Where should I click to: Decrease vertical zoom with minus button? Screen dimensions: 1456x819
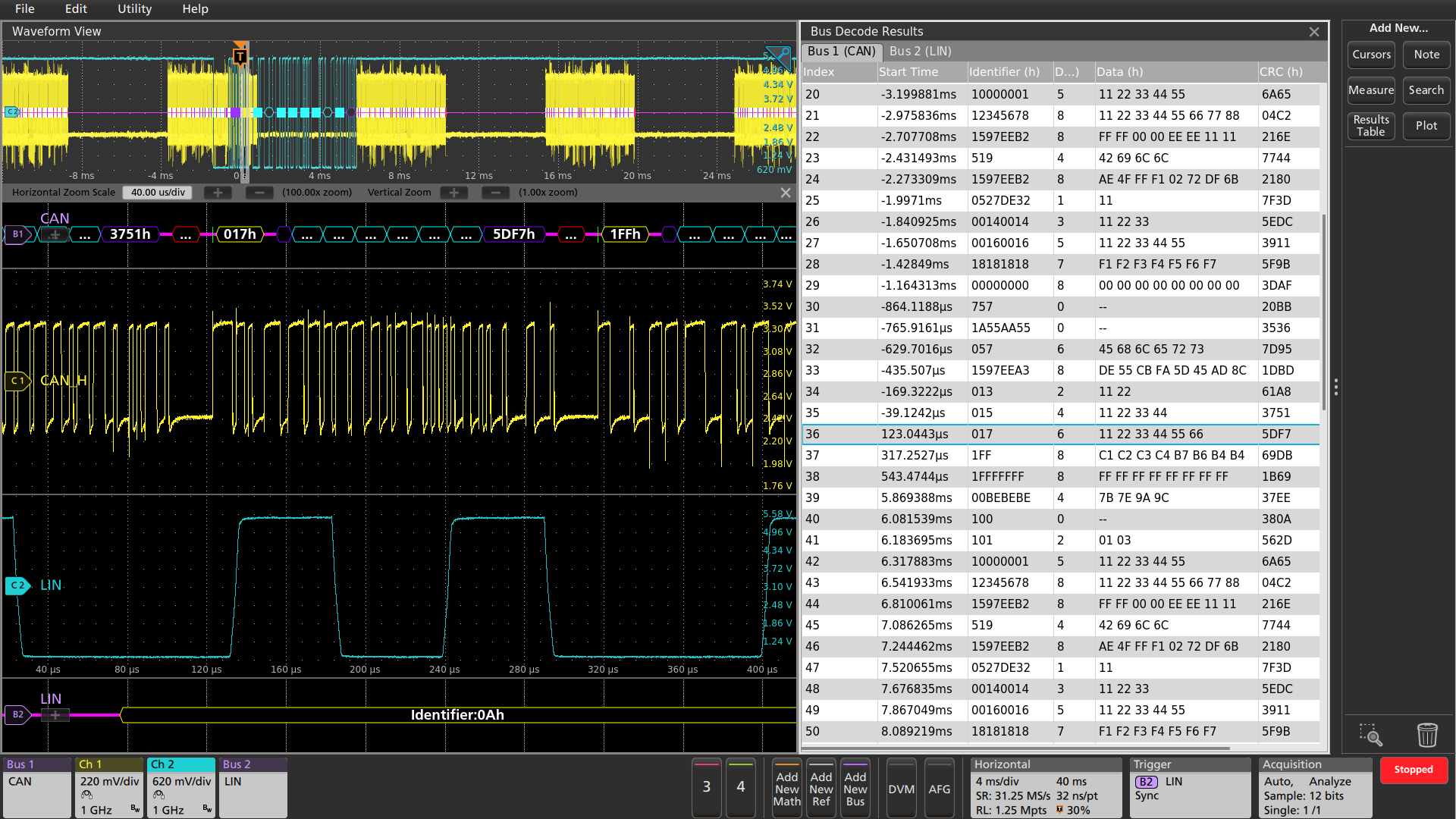(495, 193)
